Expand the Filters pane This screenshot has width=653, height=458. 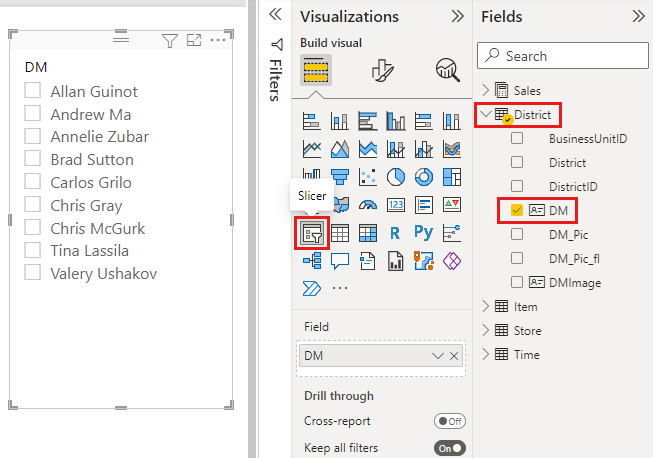pyautogui.click(x=275, y=15)
